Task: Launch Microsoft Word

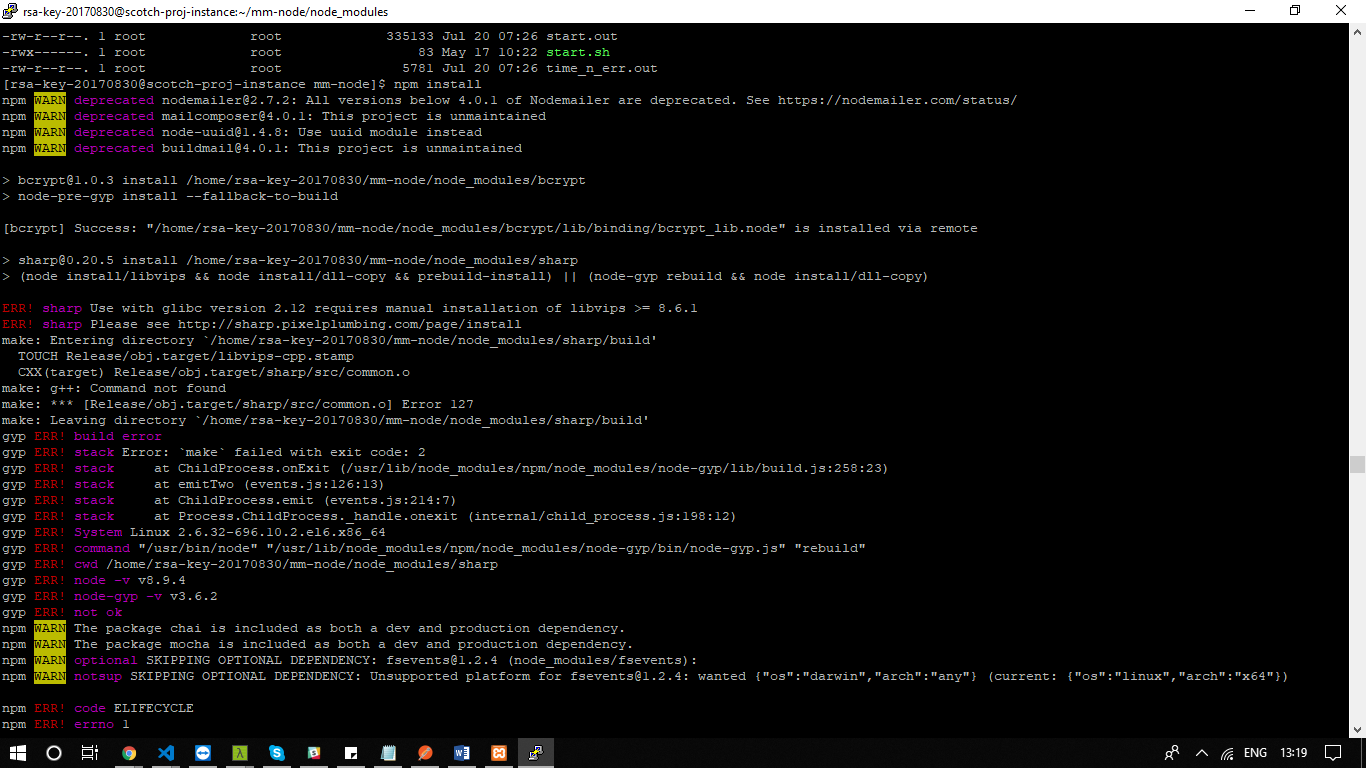Action: 462,753
